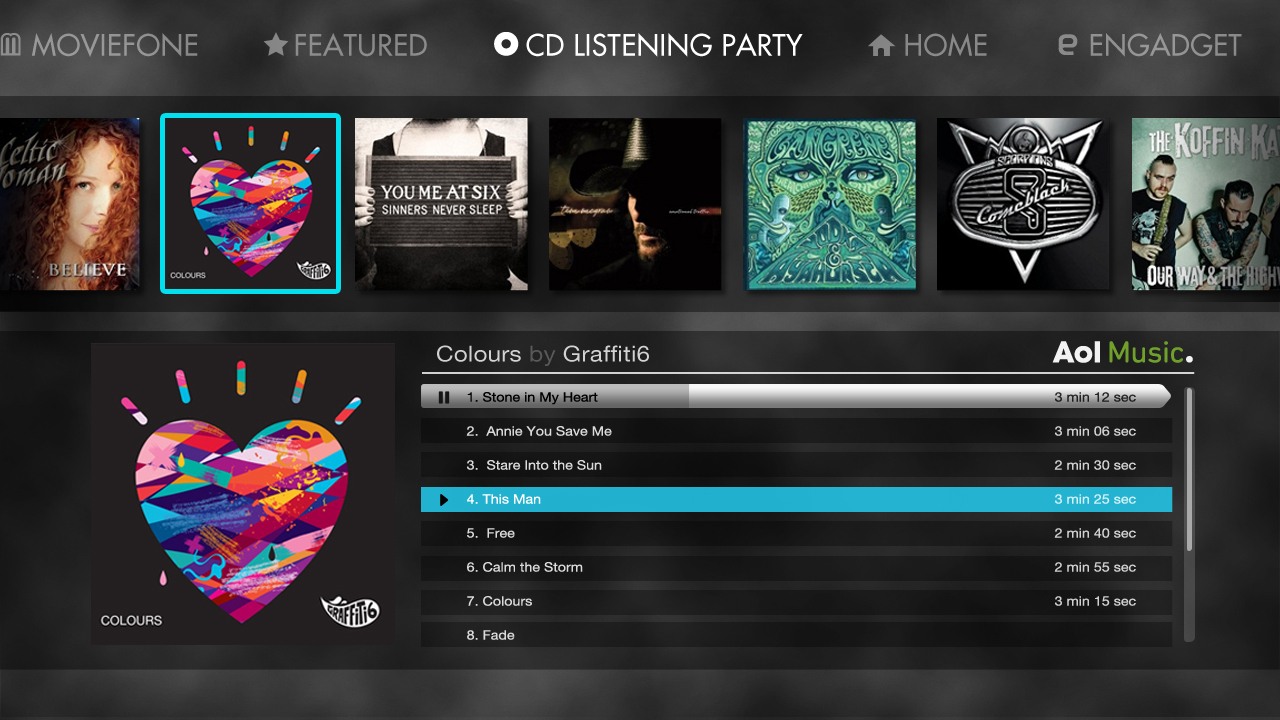Screen dimensions: 1280x720
Task: Go to the Home tab
Action: [927, 45]
